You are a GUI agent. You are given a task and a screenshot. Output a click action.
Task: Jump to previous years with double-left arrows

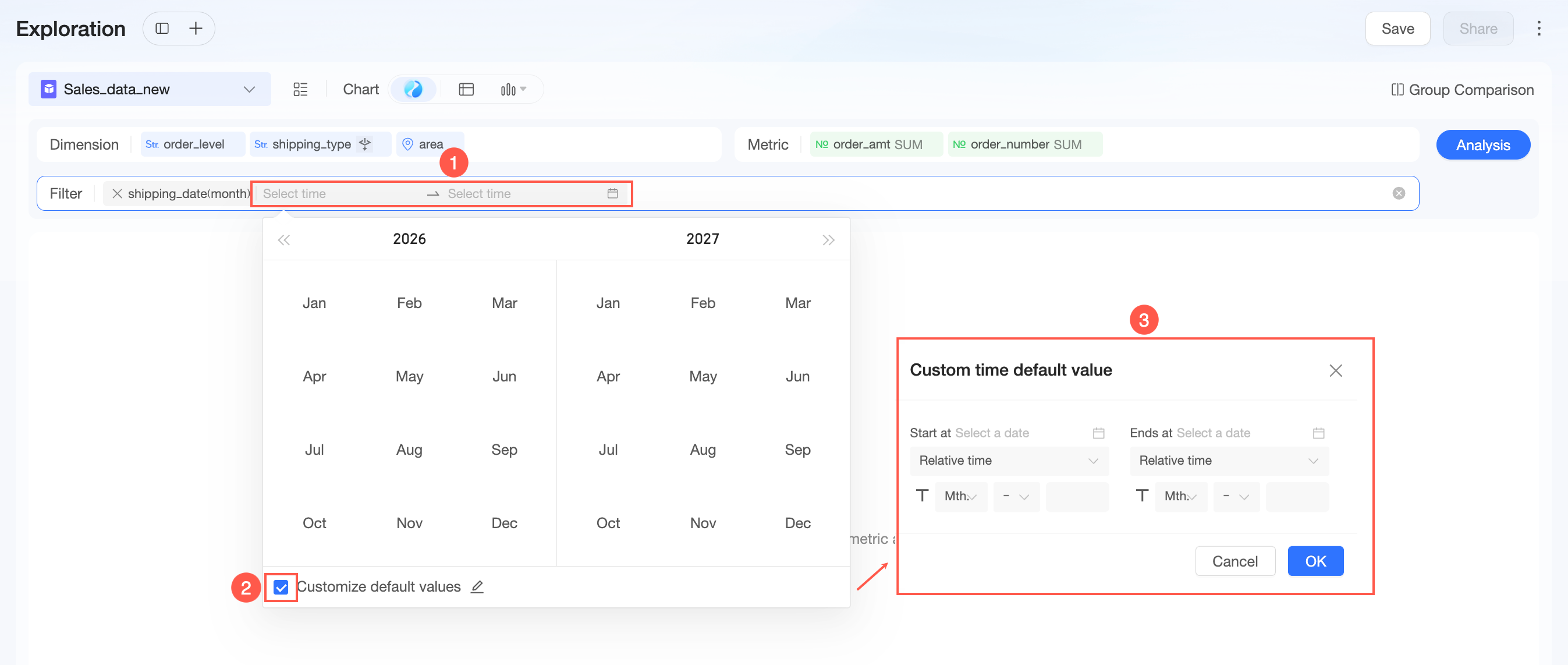pos(283,240)
